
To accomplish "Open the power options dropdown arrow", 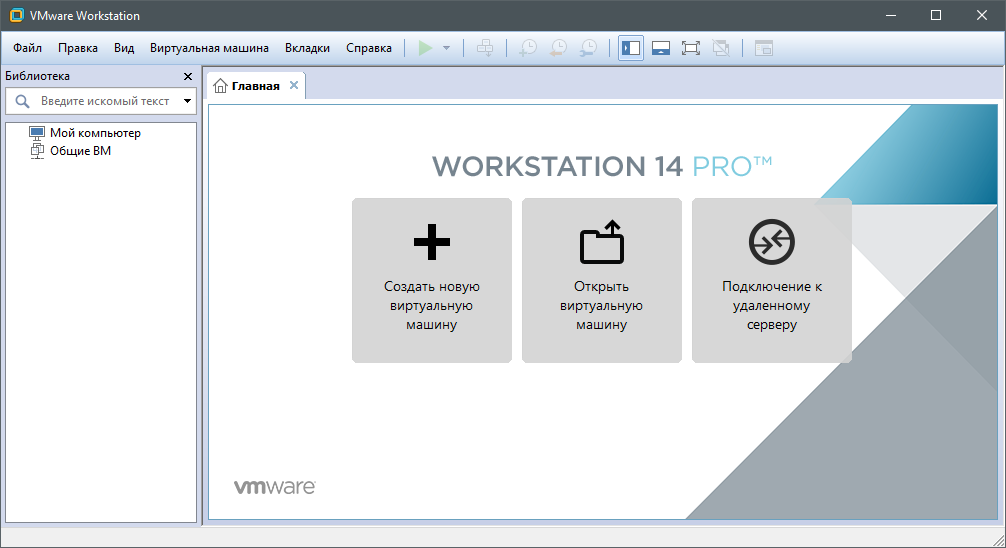I will pos(447,48).
